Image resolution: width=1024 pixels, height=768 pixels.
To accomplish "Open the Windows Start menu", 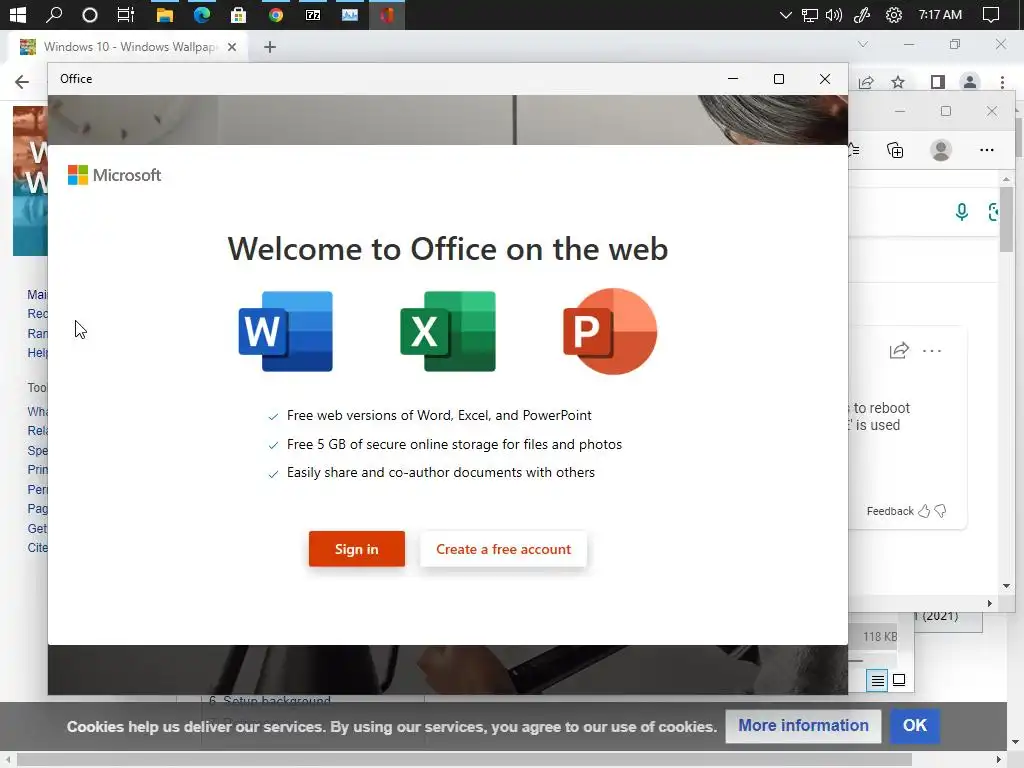I will 18,14.
